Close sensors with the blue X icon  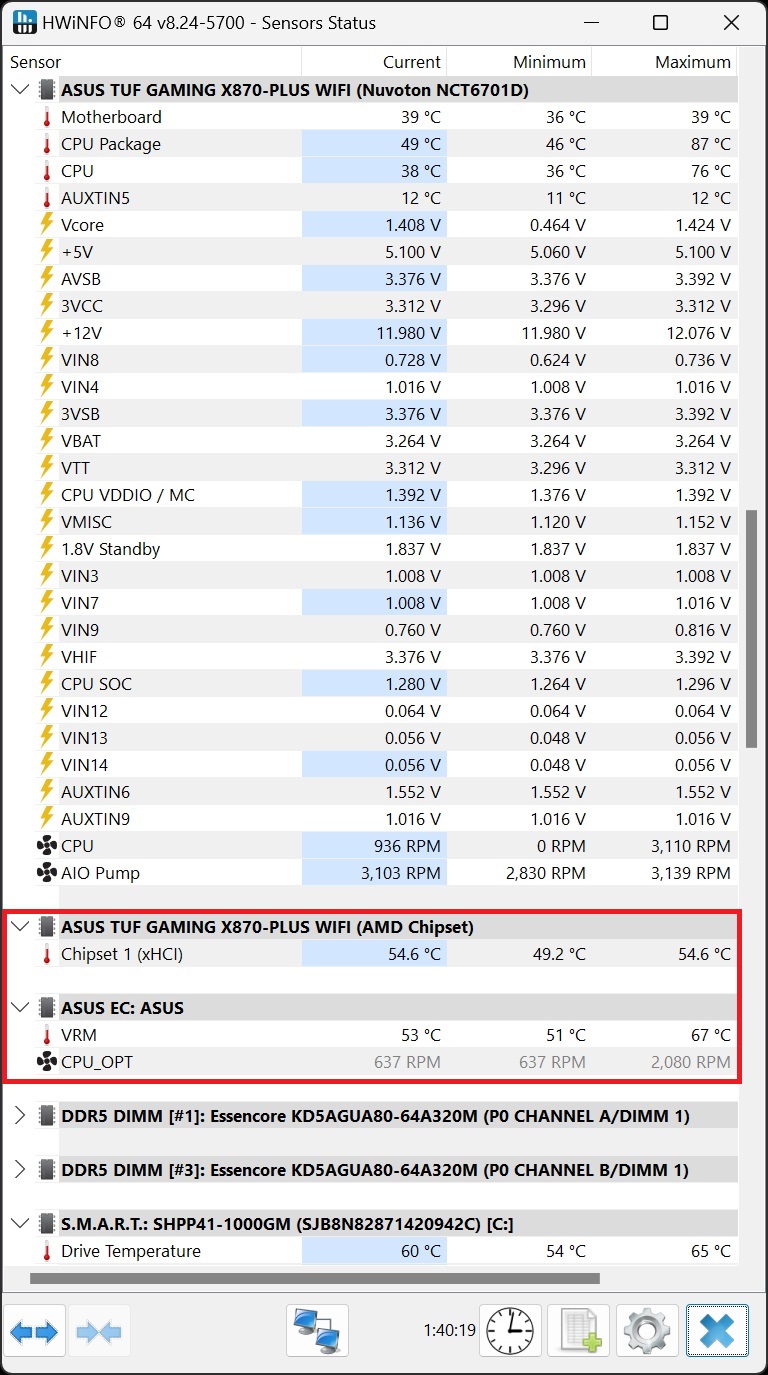(x=717, y=1331)
